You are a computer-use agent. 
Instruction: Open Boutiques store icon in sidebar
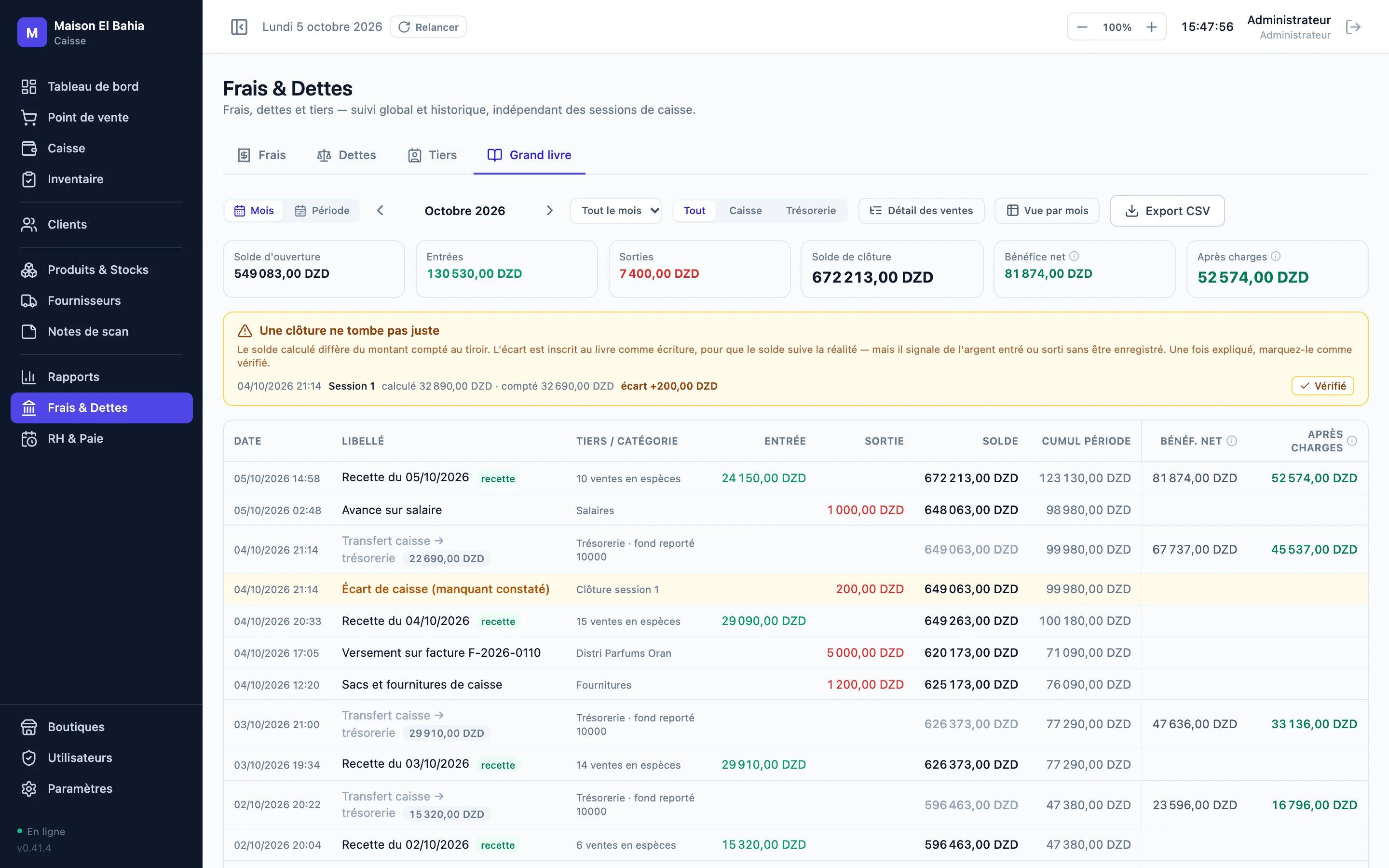tap(29, 727)
